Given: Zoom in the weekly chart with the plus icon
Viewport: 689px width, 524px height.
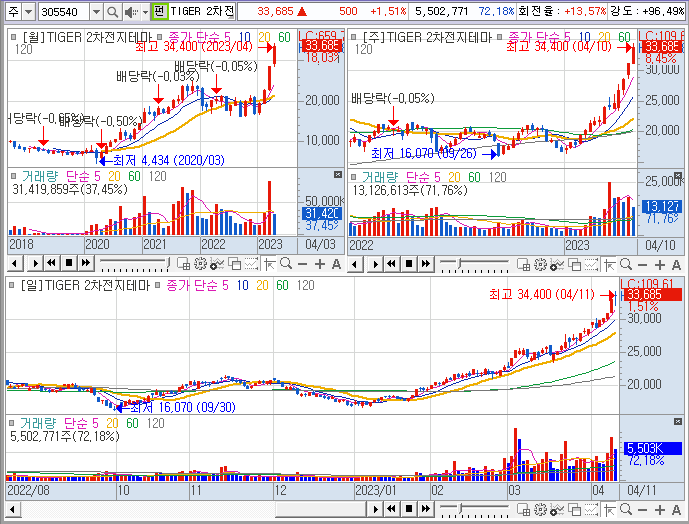Looking at the screenshot, I should (x=660, y=264).
